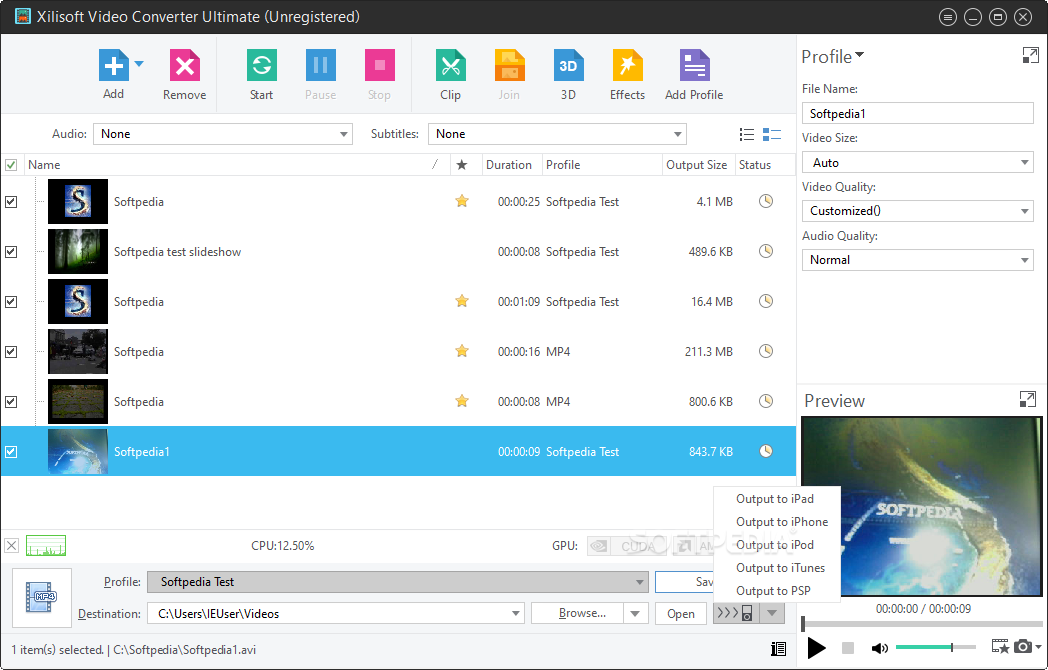Toggle the star on Softpedia 211.3 MB row

[x=462, y=350]
